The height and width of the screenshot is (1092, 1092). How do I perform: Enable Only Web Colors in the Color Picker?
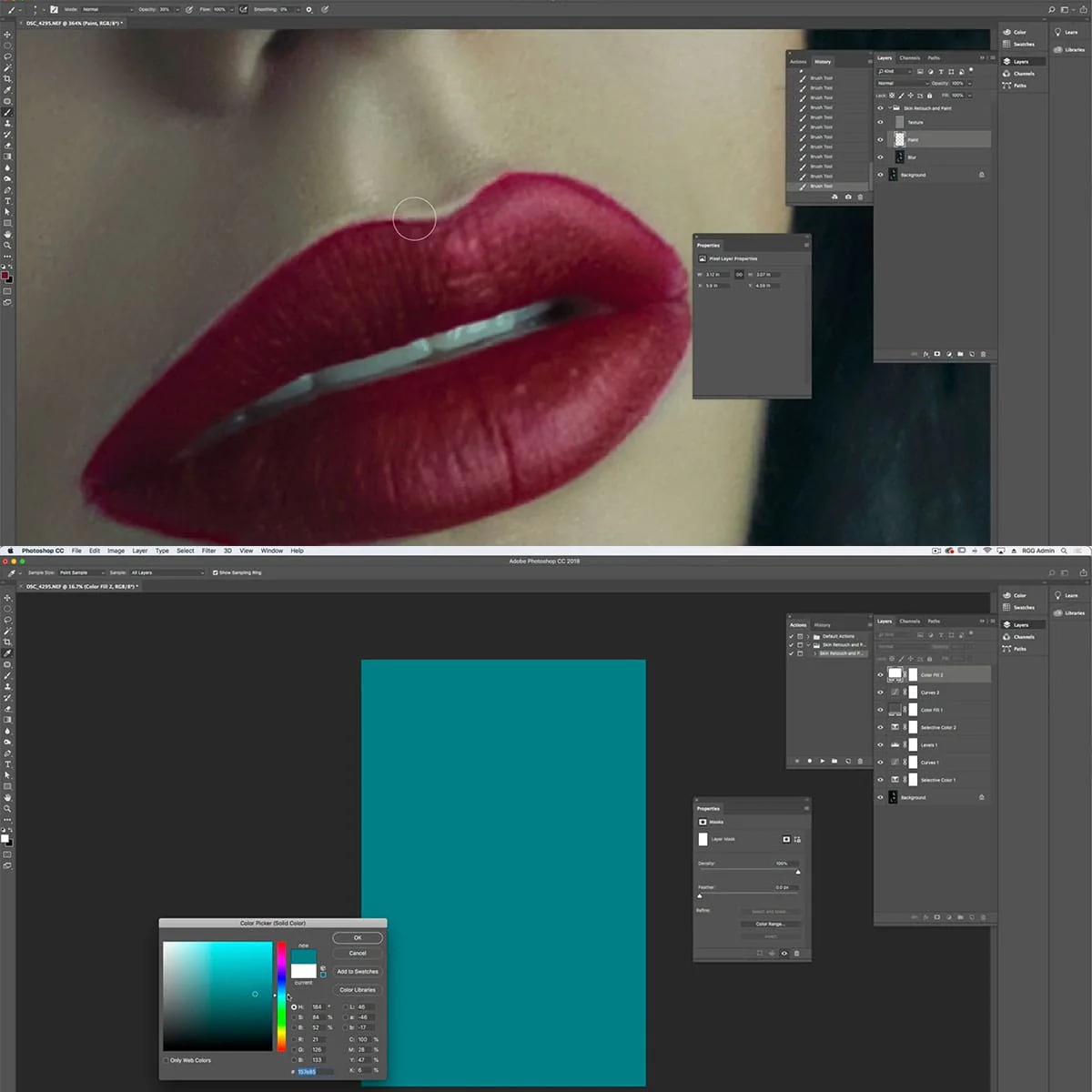166,1060
